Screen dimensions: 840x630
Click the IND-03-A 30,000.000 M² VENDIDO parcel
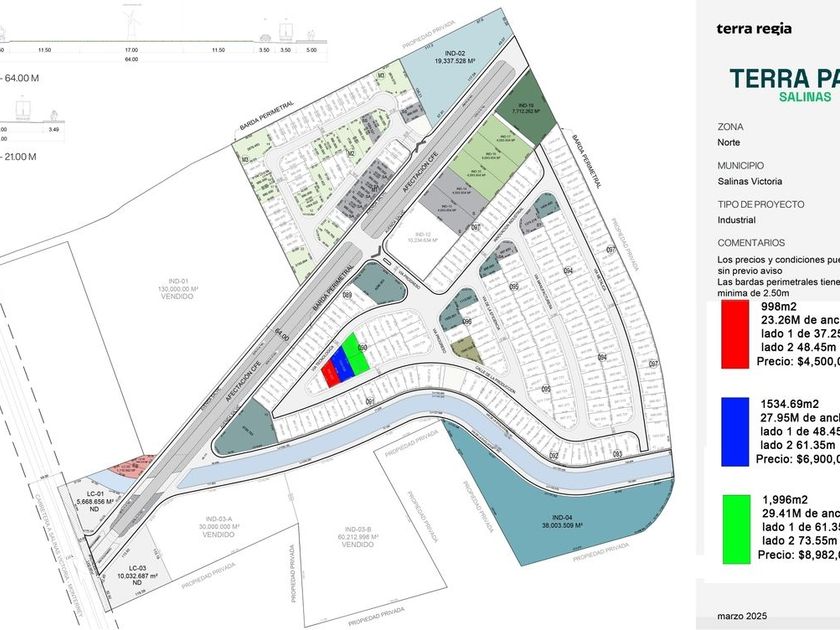(219, 527)
